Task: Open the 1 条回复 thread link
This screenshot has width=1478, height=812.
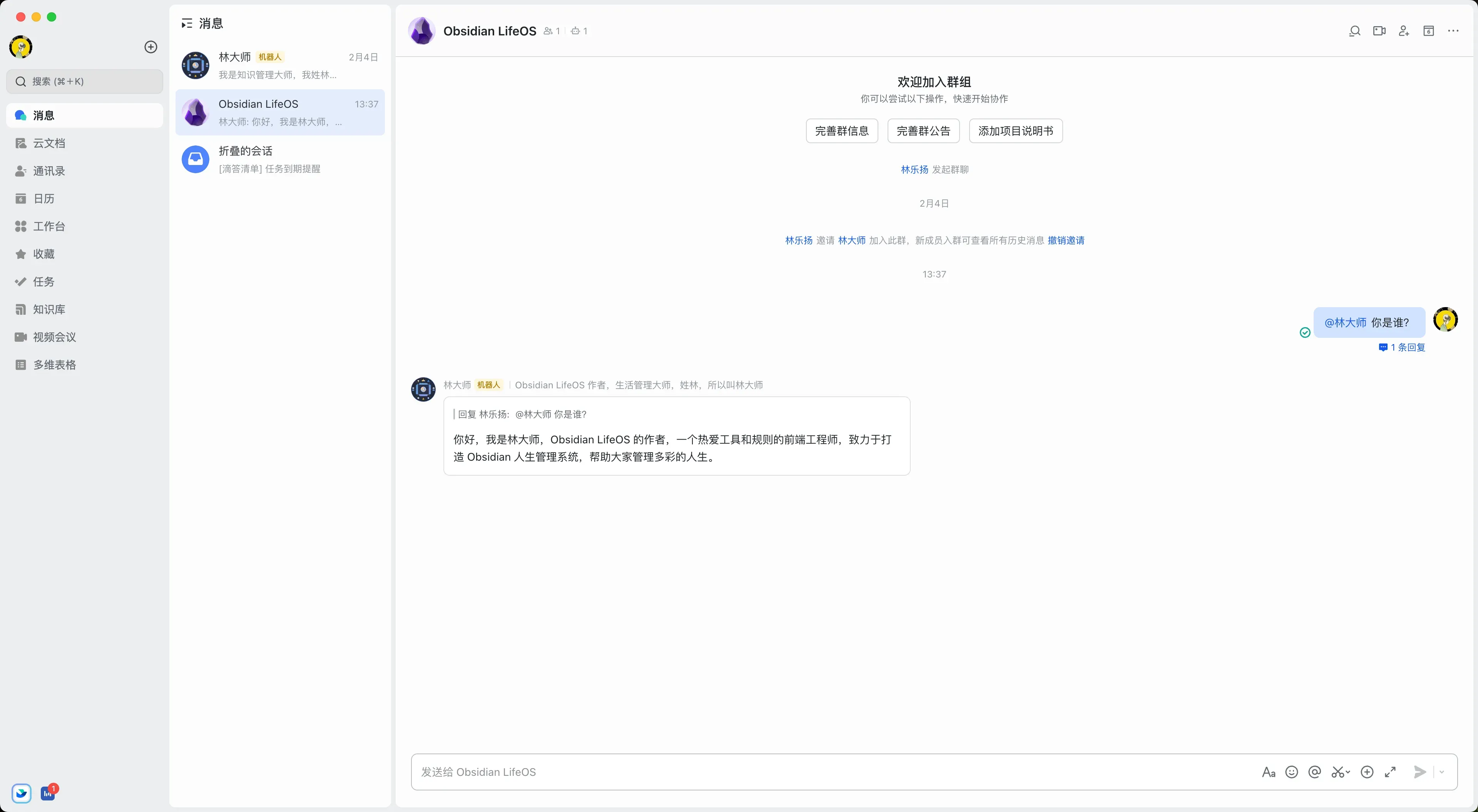Action: (1402, 347)
